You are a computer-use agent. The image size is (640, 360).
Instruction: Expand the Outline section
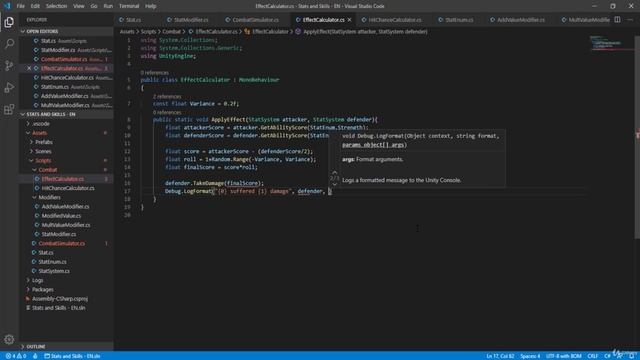tap(36, 347)
